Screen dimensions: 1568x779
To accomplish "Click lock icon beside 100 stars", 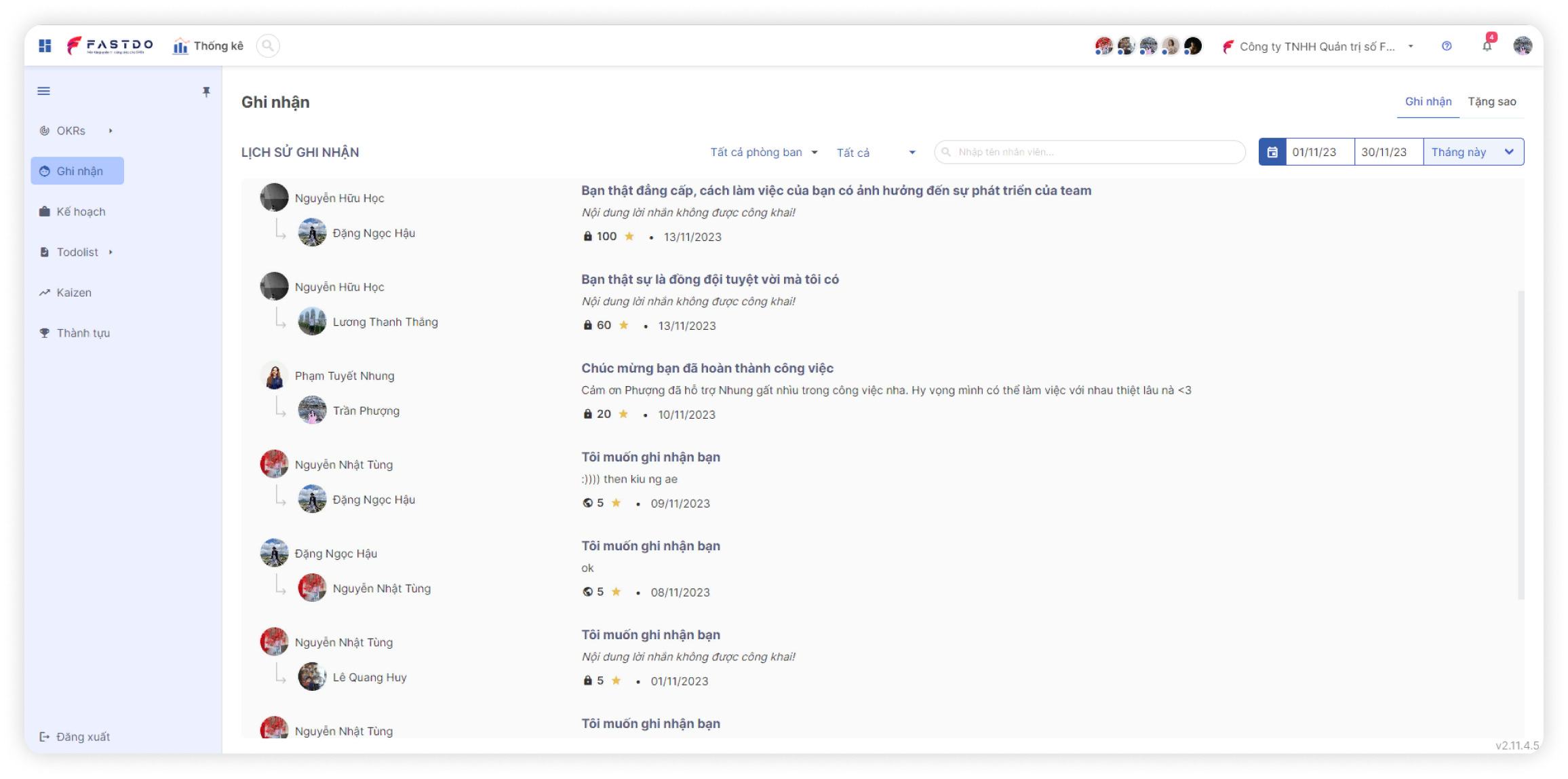I will tap(587, 236).
